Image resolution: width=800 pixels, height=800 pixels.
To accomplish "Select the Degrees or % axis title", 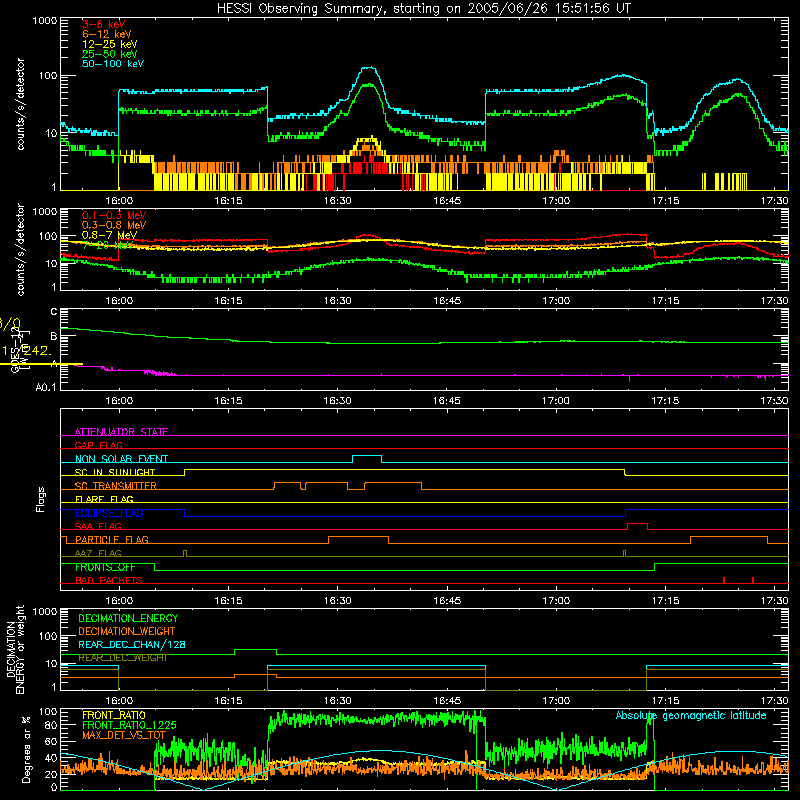I will (x=26, y=749).
